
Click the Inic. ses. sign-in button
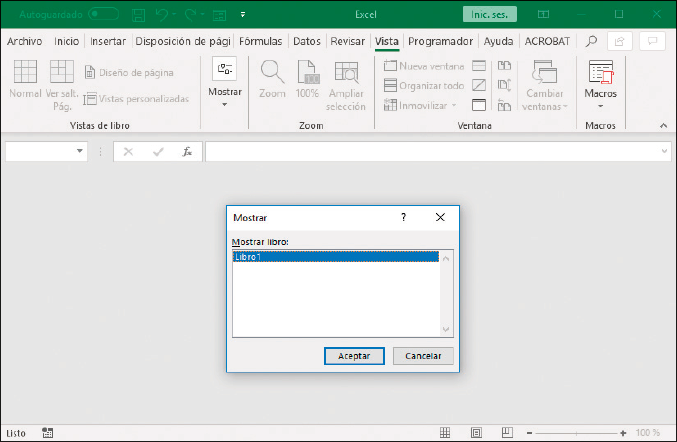coord(489,15)
